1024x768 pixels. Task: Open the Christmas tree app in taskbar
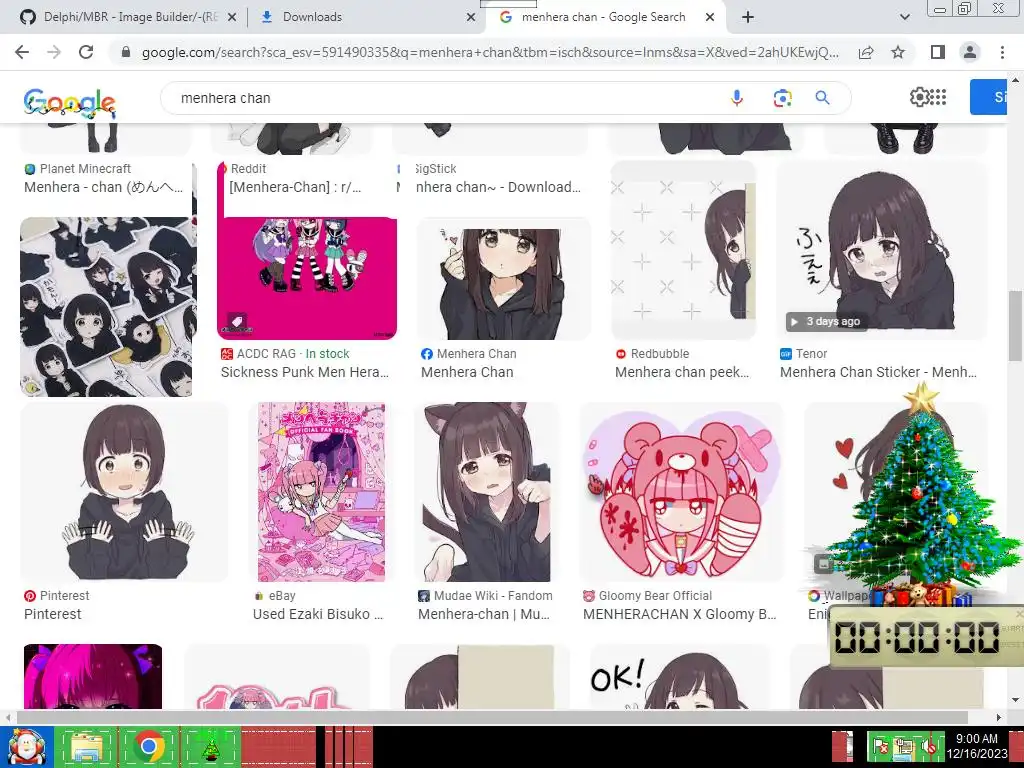coord(210,746)
